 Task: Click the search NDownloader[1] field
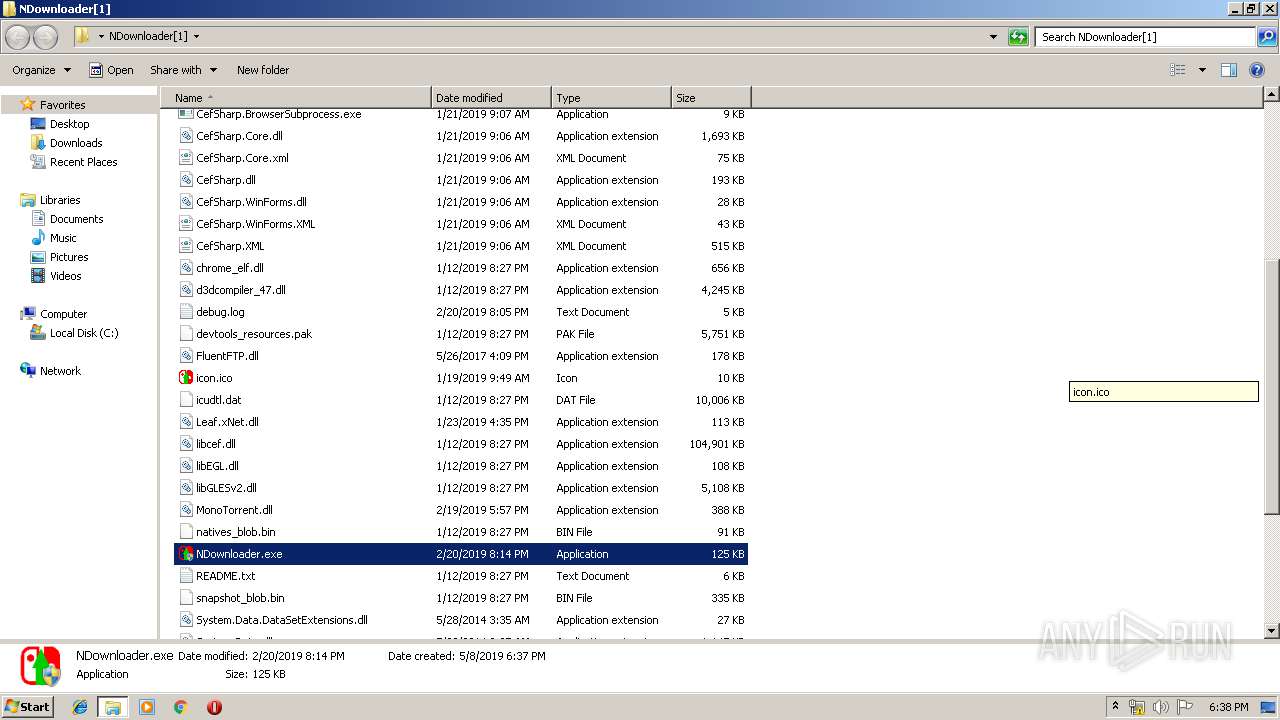(x=1146, y=37)
